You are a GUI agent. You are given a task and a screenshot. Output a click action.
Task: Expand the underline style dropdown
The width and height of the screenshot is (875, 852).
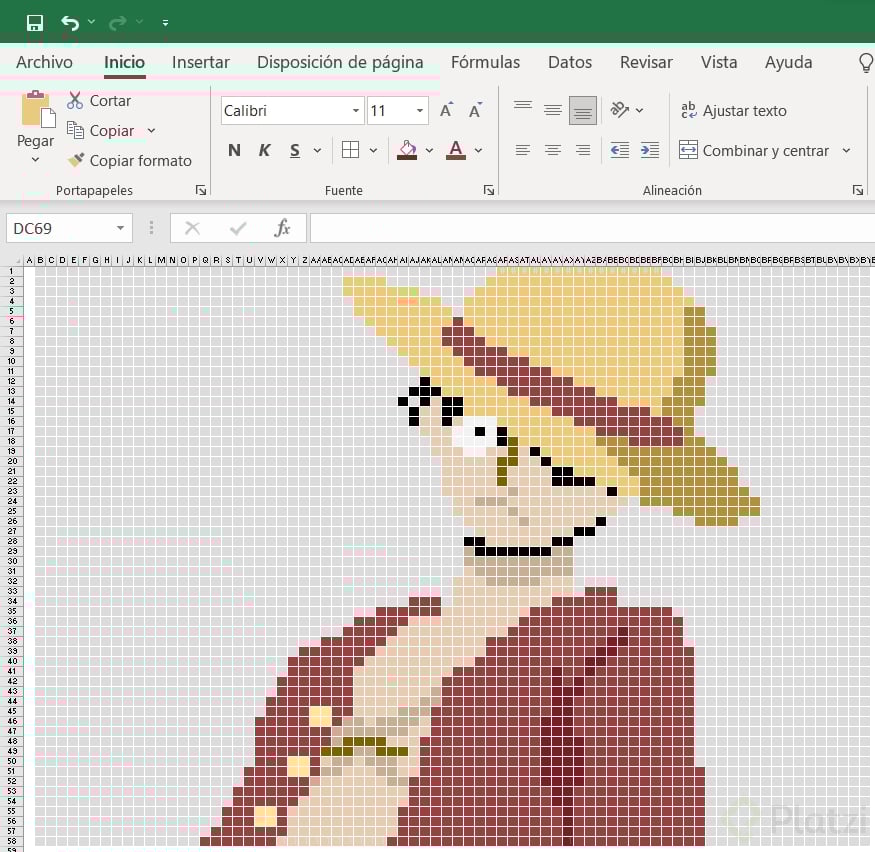click(x=317, y=150)
